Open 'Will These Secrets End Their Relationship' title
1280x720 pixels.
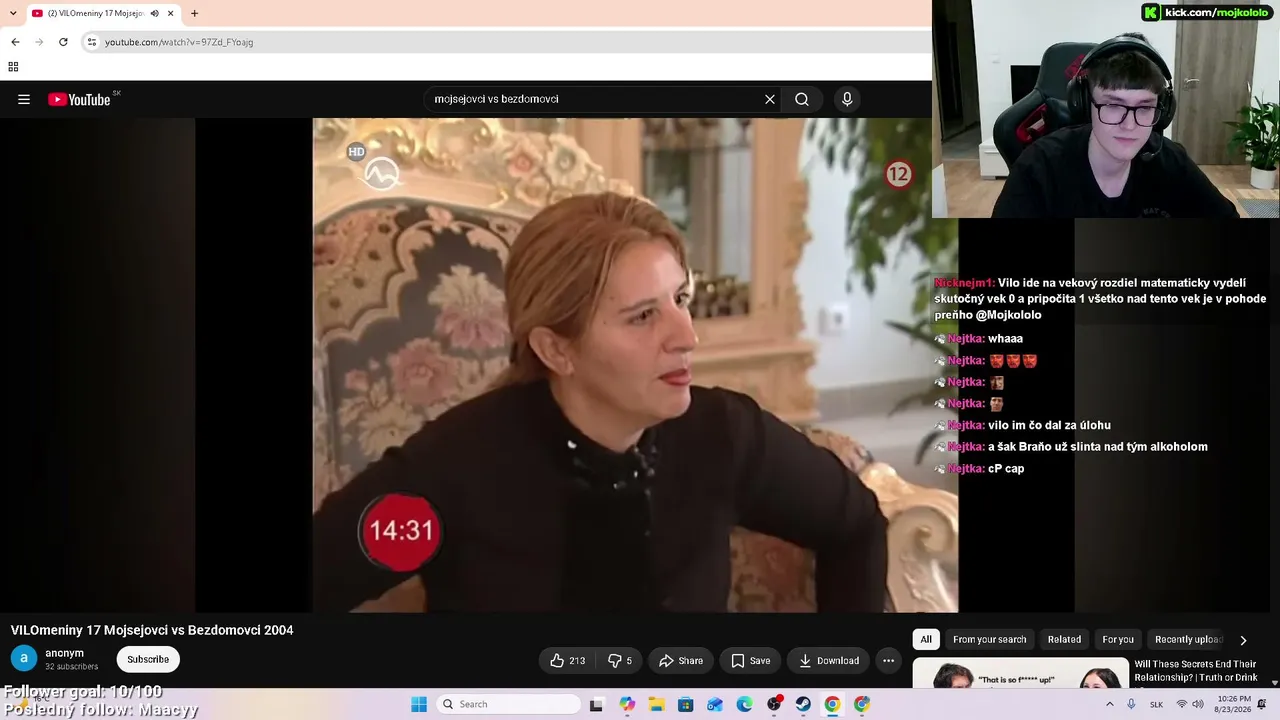pos(1195,671)
